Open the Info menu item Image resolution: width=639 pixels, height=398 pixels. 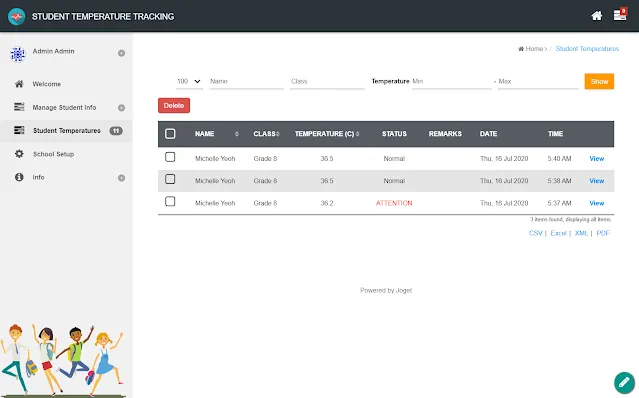point(38,177)
